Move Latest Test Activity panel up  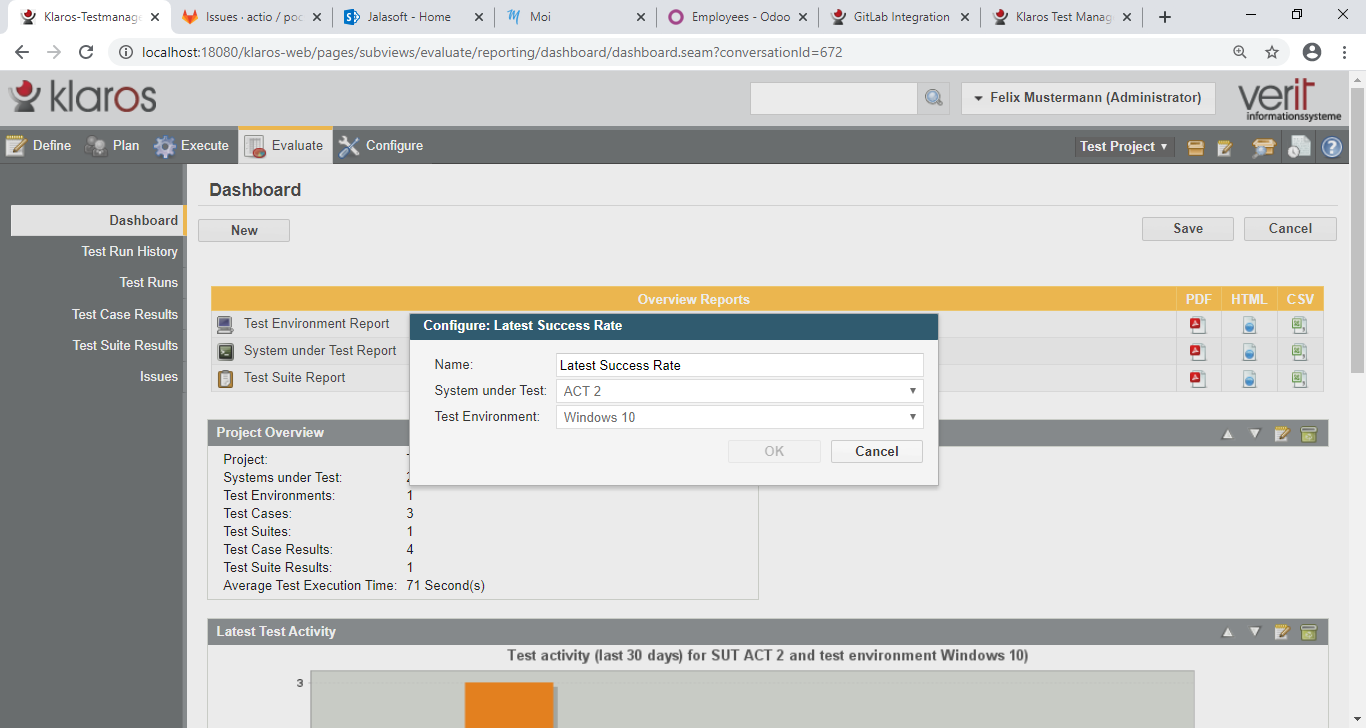1228,632
